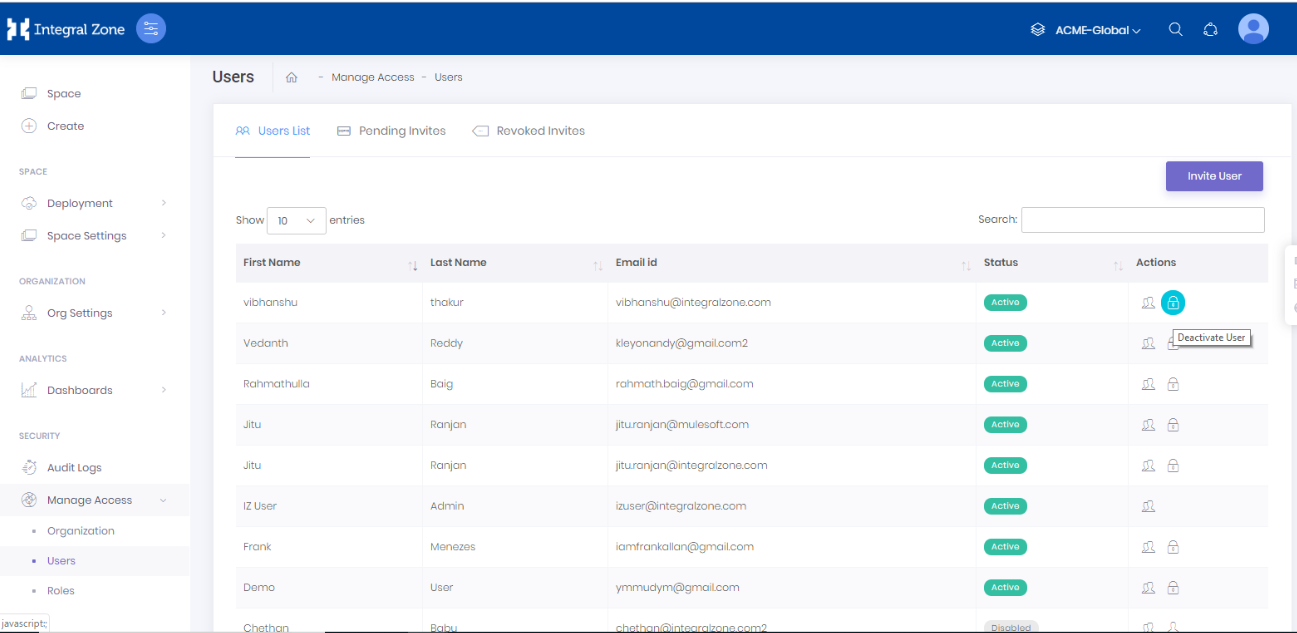Open Users under Manage Access
The image size is (1297, 633).
tap(61, 561)
